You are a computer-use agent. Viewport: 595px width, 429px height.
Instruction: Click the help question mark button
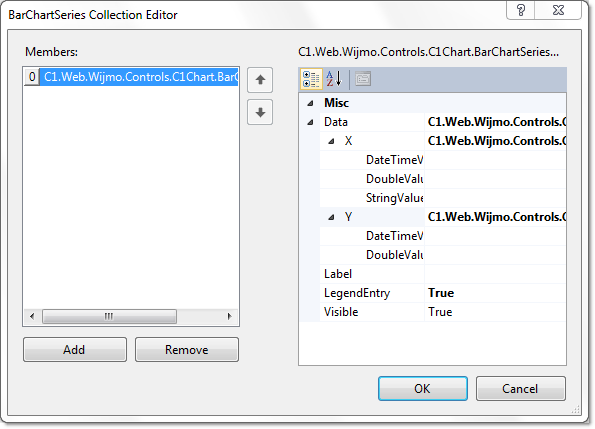pos(521,10)
